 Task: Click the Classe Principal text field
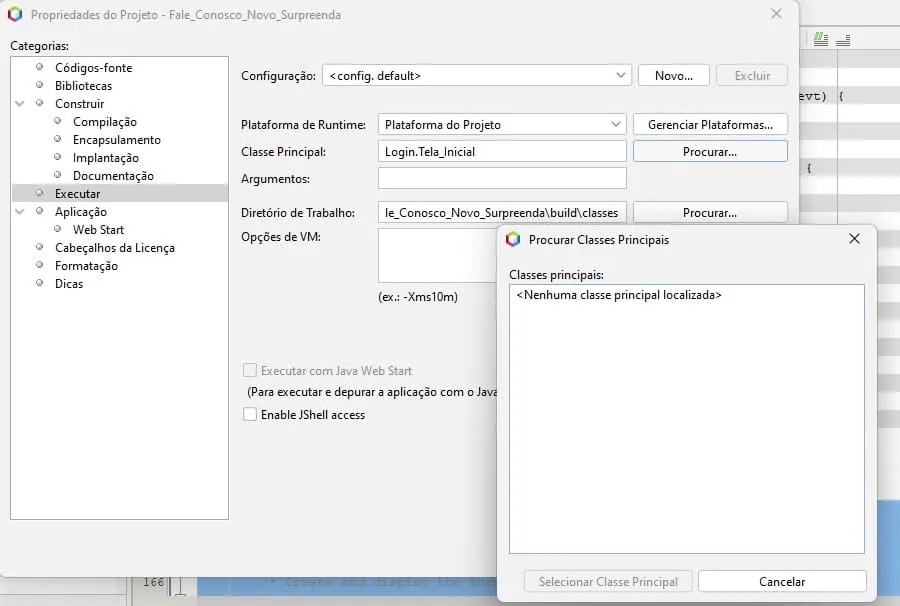click(x=502, y=152)
